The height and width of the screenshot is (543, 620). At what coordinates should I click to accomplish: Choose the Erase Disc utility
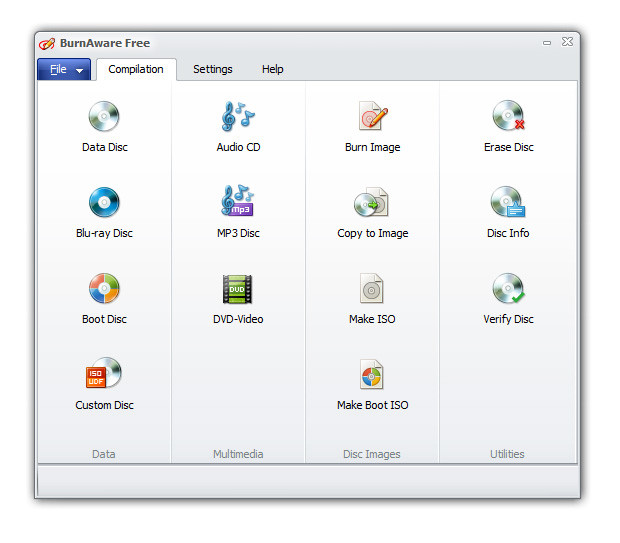(508, 115)
